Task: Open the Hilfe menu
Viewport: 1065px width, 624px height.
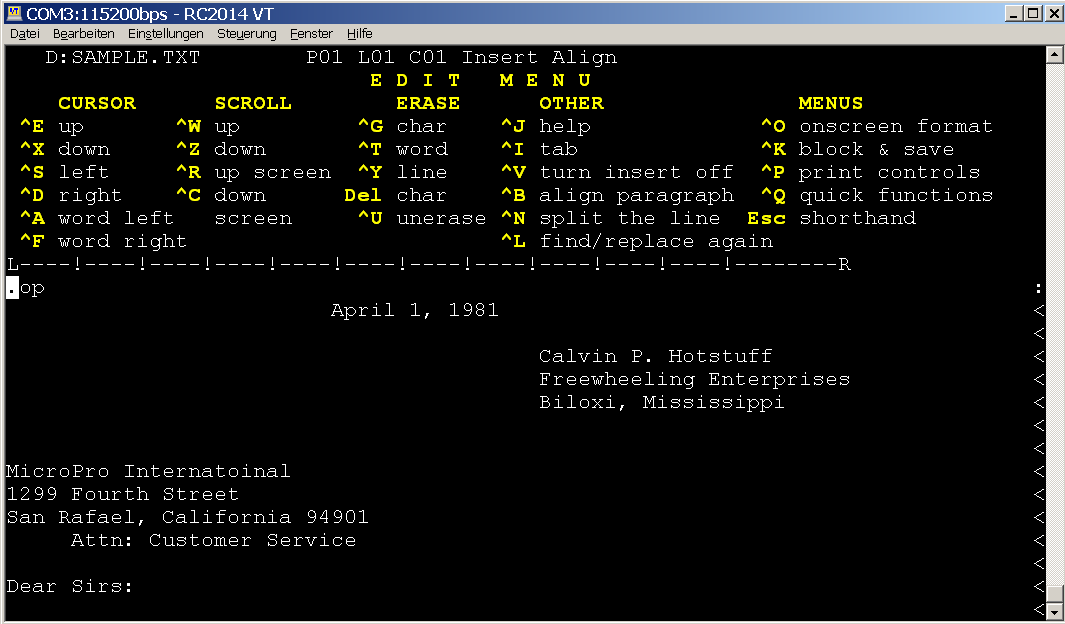Action: (x=359, y=33)
